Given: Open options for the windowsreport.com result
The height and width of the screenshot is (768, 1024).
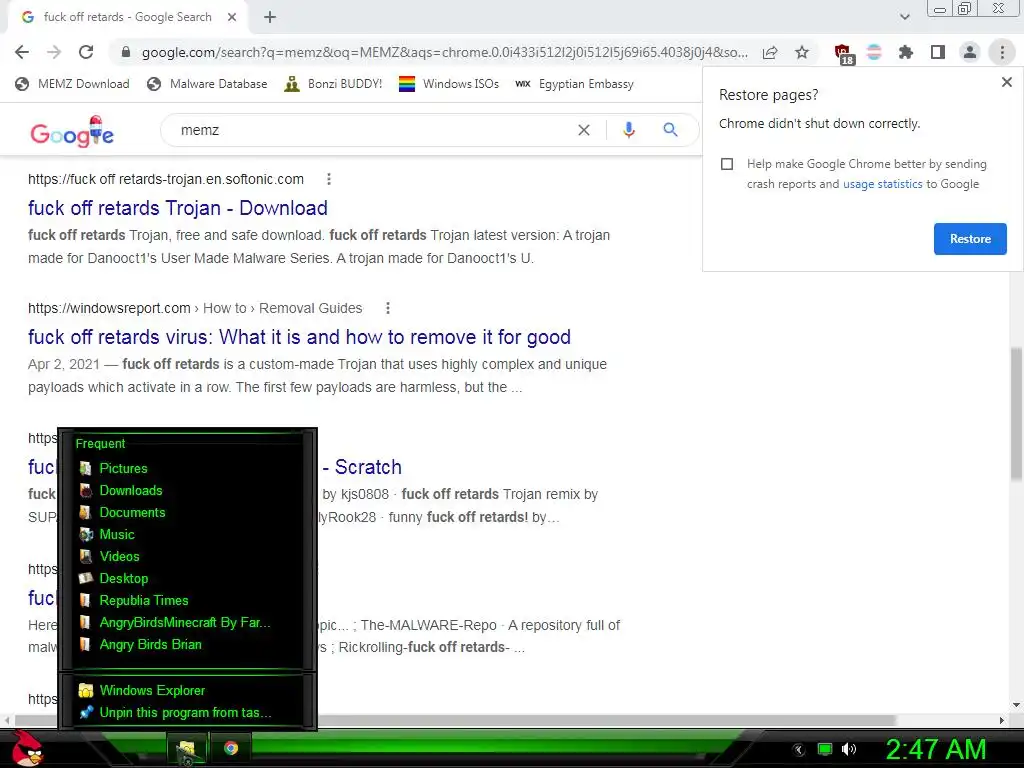Looking at the screenshot, I should coord(387,308).
